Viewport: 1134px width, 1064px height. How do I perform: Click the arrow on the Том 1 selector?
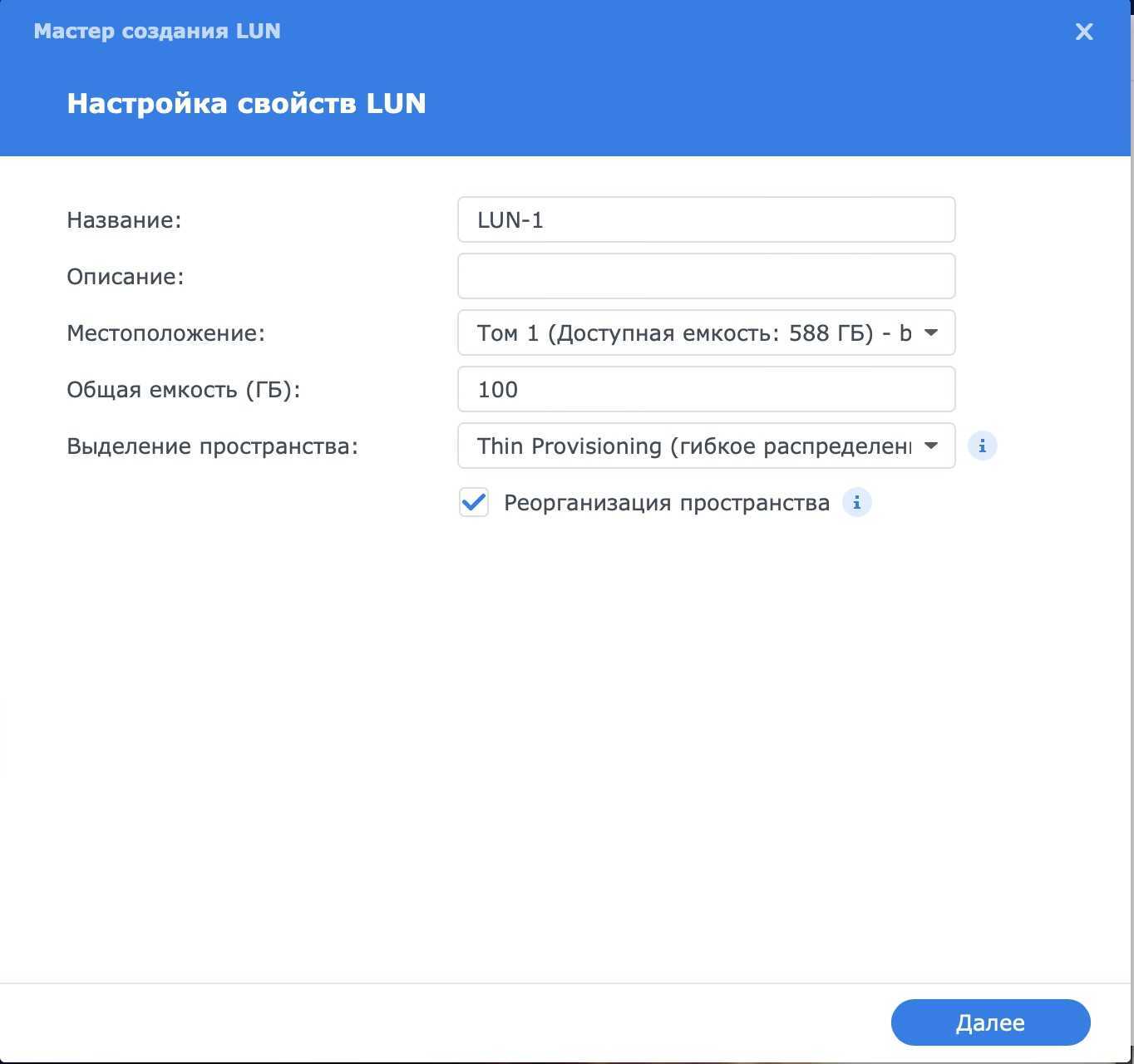click(931, 333)
